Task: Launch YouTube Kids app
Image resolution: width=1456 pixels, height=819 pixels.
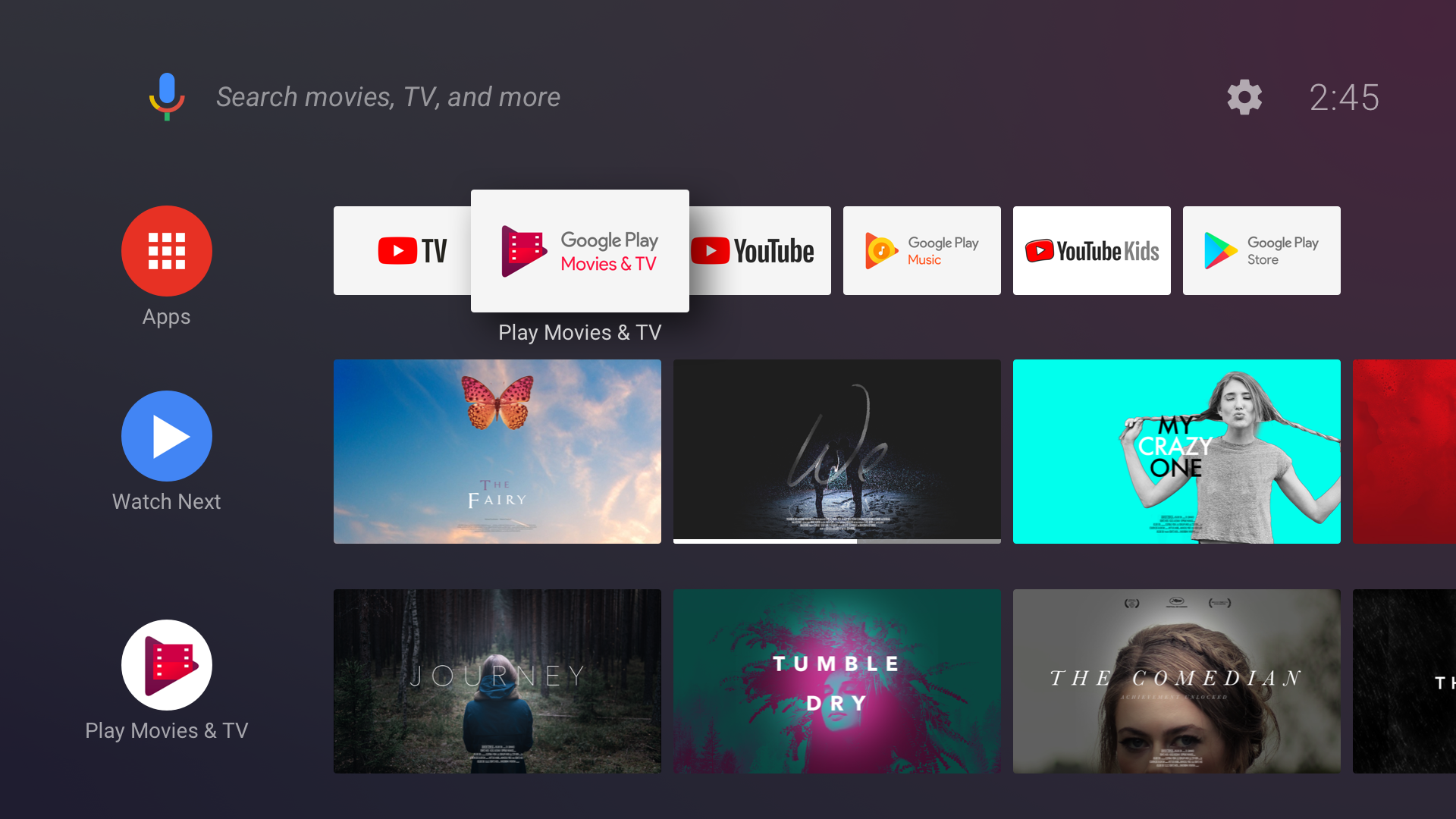Action: (1091, 251)
